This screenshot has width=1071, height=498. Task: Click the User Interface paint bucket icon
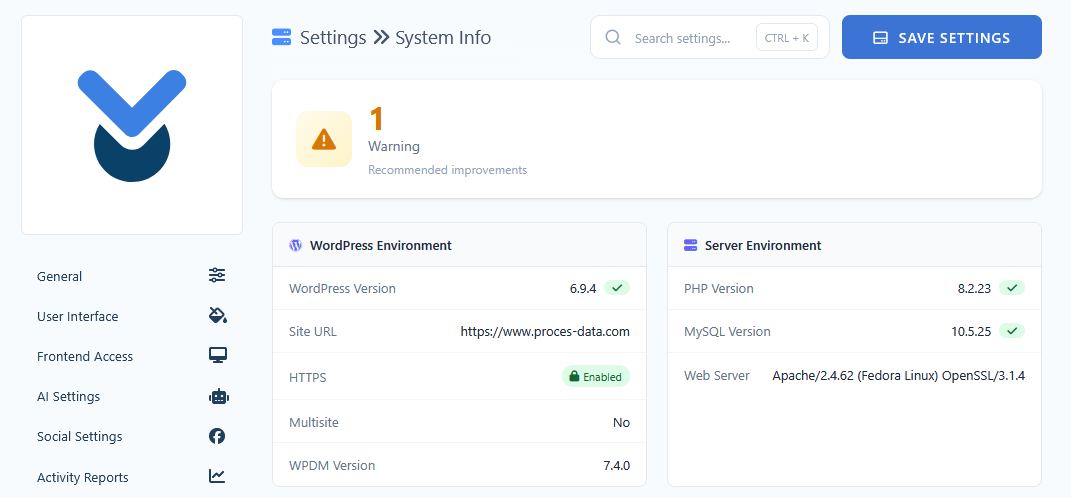point(217,316)
